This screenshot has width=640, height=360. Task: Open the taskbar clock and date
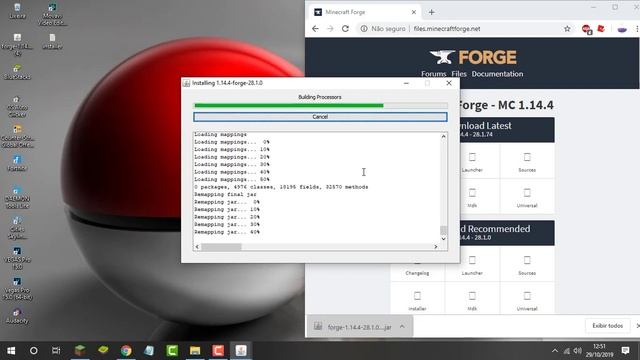tap(599, 351)
